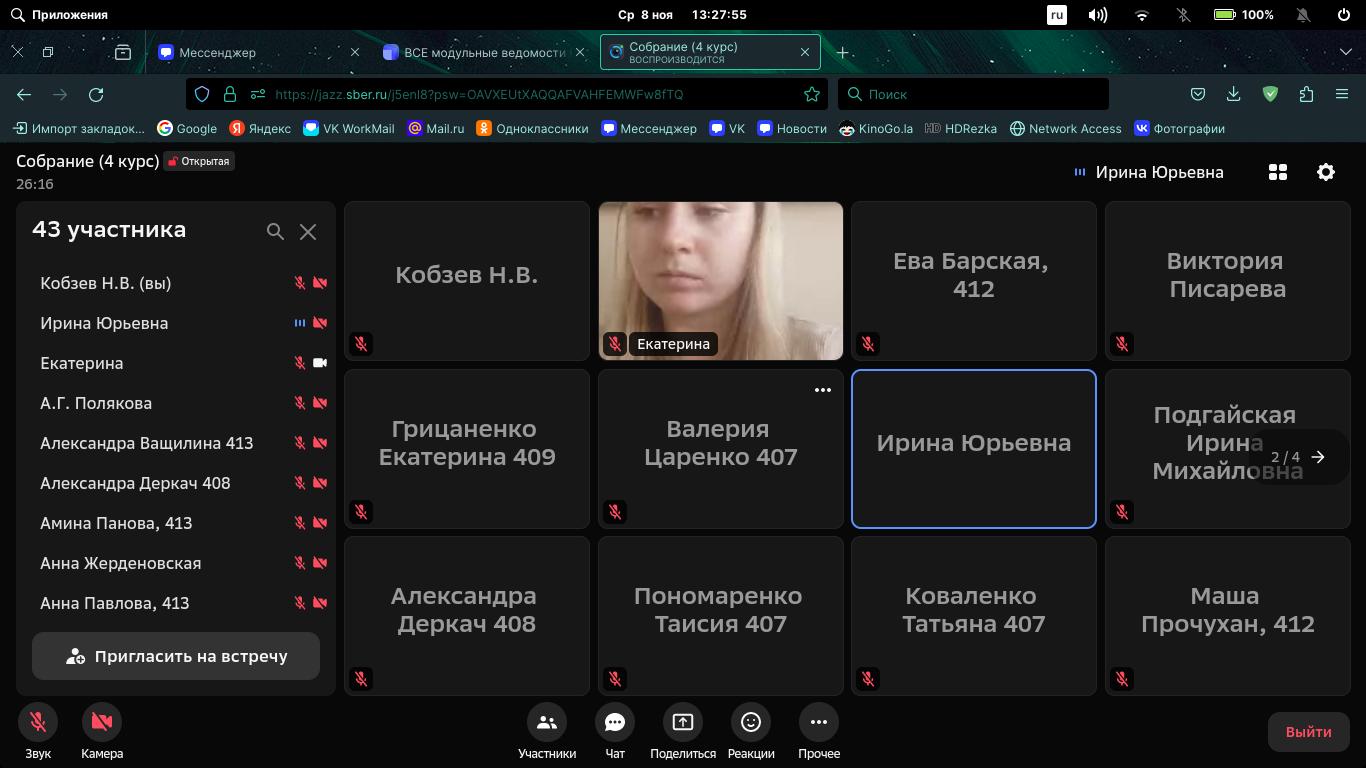1366x768 pixels.
Task: Reload the page
Action: [96, 94]
